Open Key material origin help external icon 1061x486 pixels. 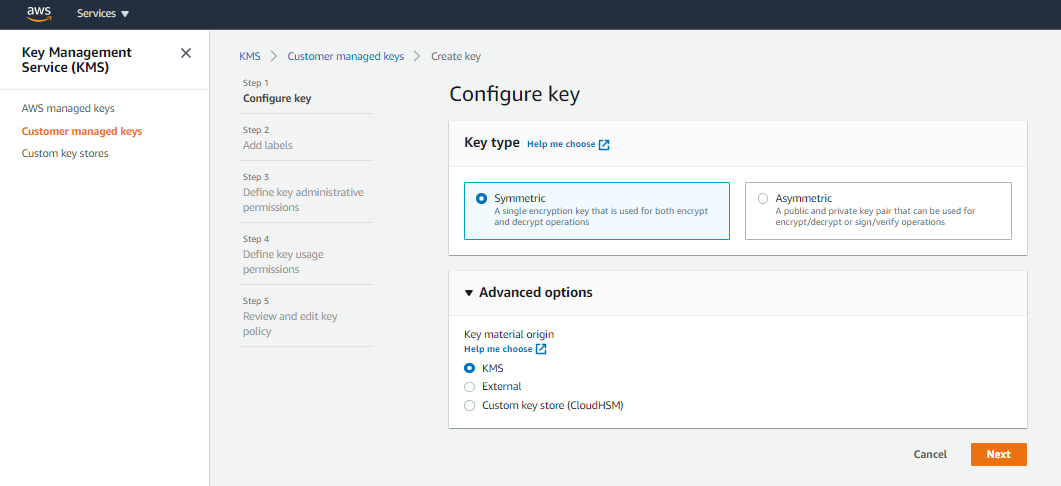541,349
